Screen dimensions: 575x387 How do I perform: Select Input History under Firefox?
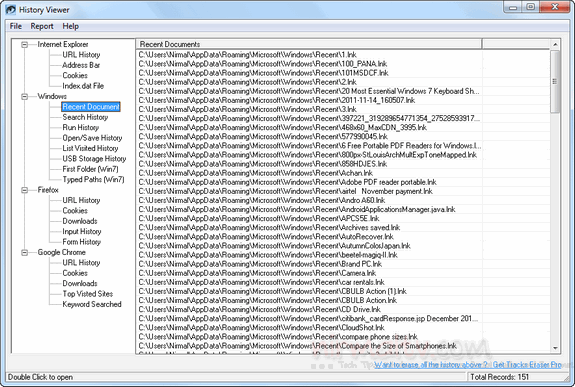point(82,231)
